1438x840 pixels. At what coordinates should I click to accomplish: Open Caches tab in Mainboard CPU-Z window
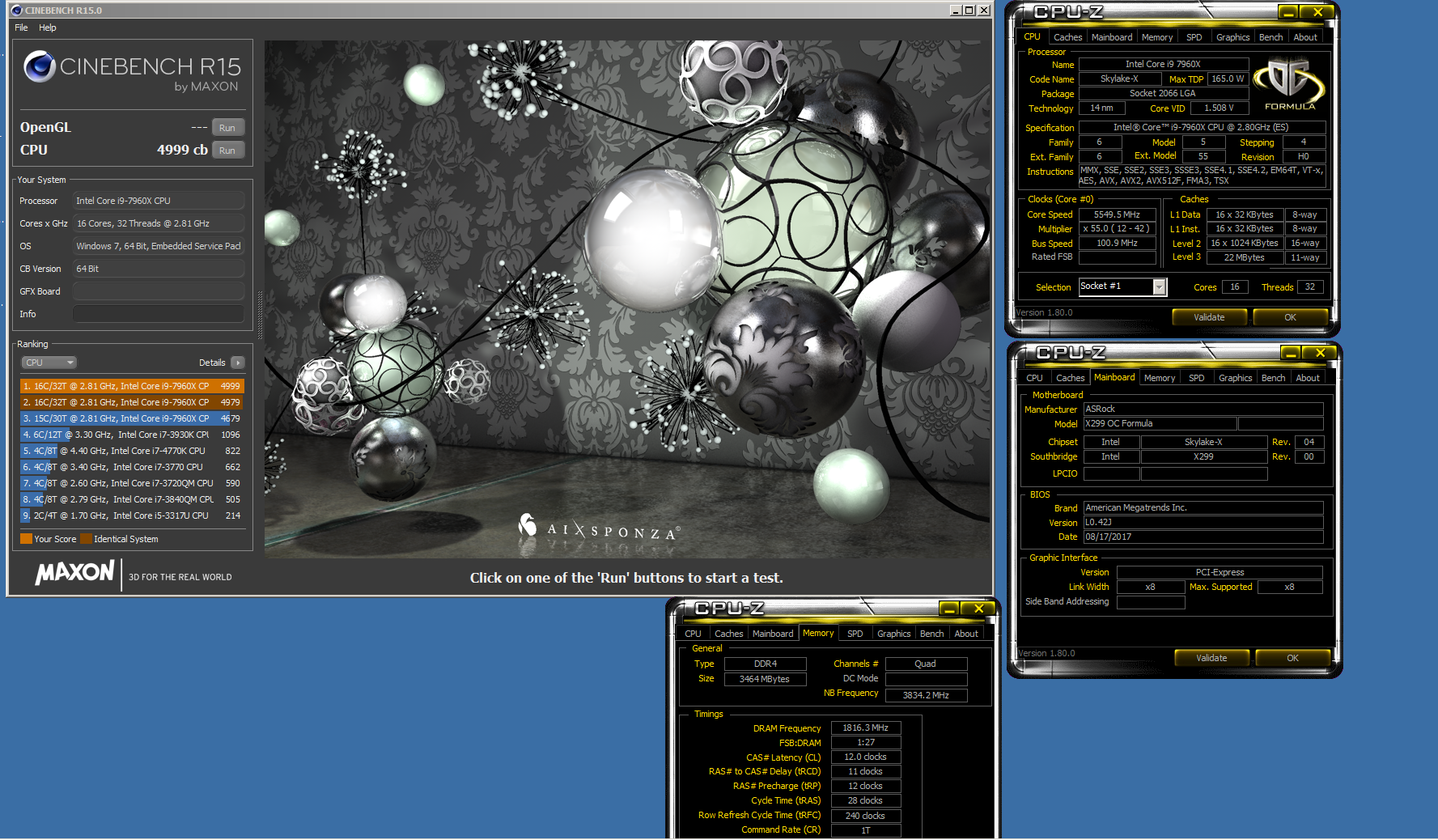[x=1070, y=378]
